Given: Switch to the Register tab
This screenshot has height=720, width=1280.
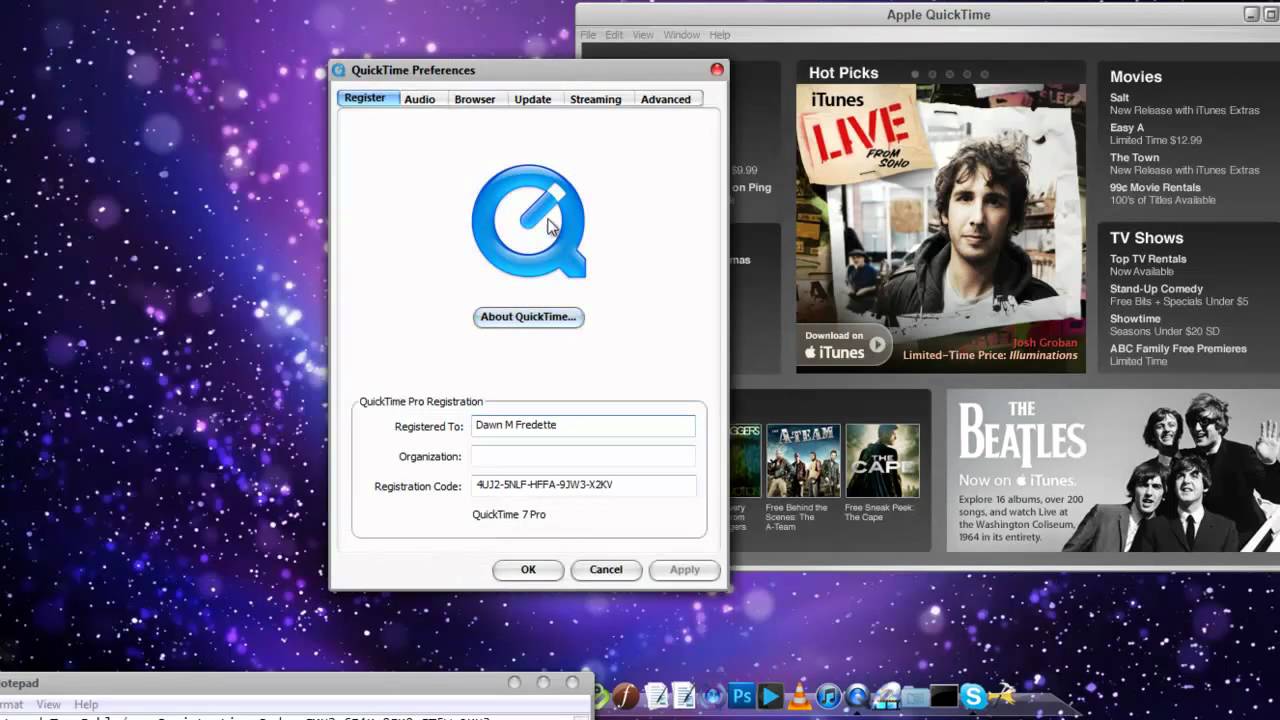Looking at the screenshot, I should [365, 98].
